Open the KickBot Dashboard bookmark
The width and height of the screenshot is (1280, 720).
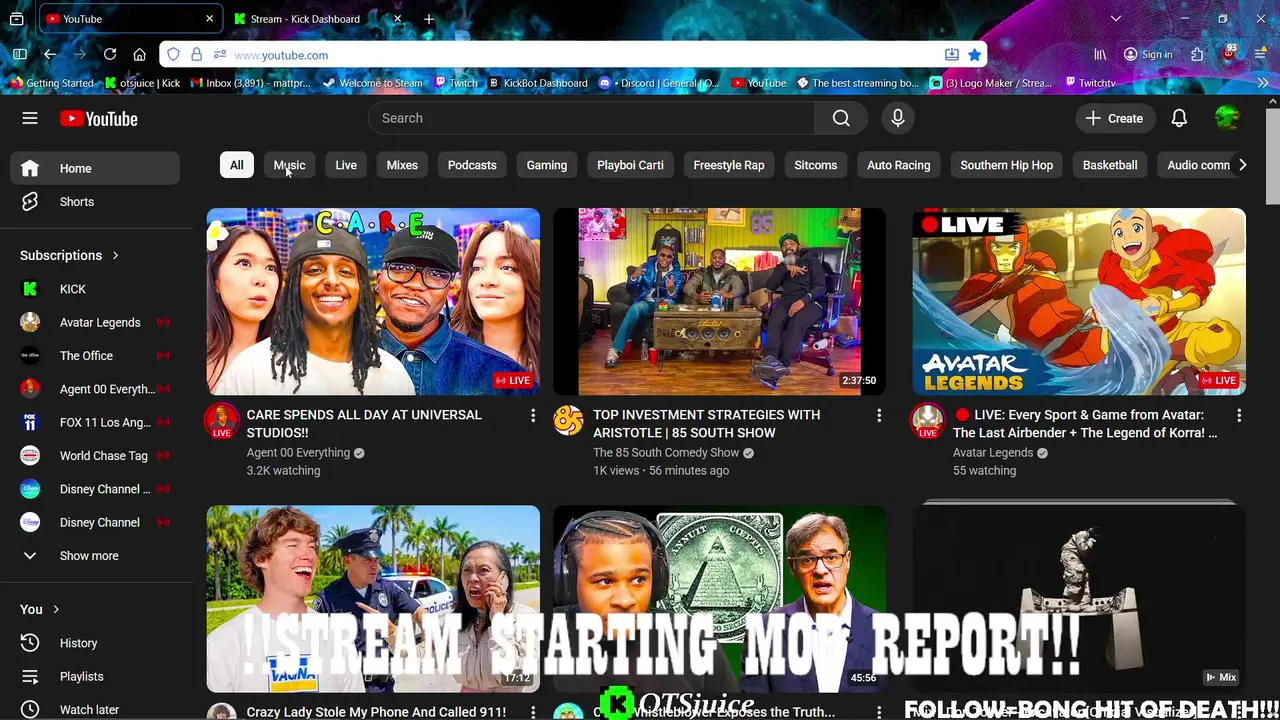pos(538,83)
